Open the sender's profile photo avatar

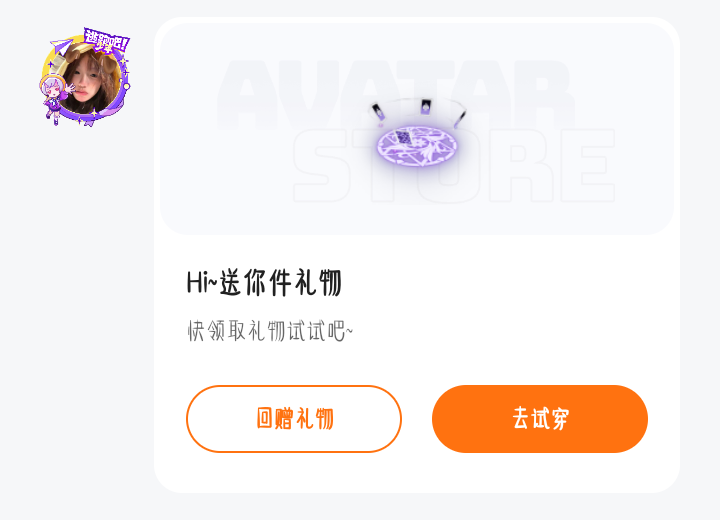click(89, 80)
